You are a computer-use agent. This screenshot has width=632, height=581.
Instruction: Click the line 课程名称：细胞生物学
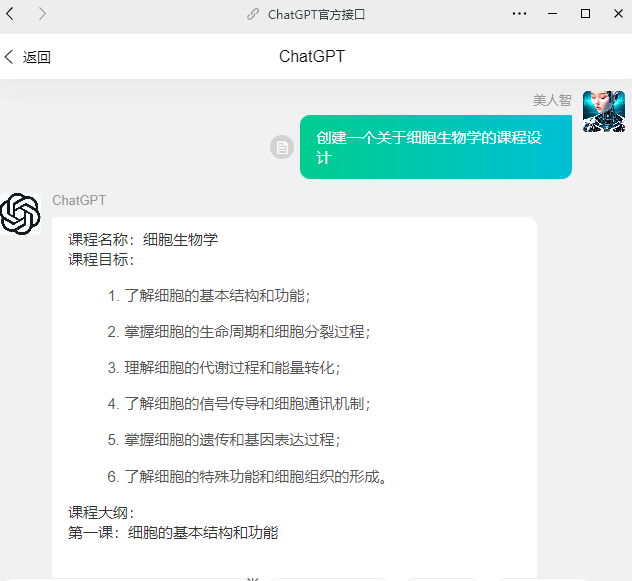143,239
